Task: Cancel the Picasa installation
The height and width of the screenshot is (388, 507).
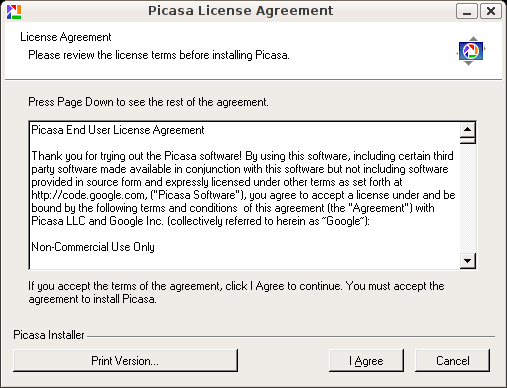Action: (x=452, y=360)
